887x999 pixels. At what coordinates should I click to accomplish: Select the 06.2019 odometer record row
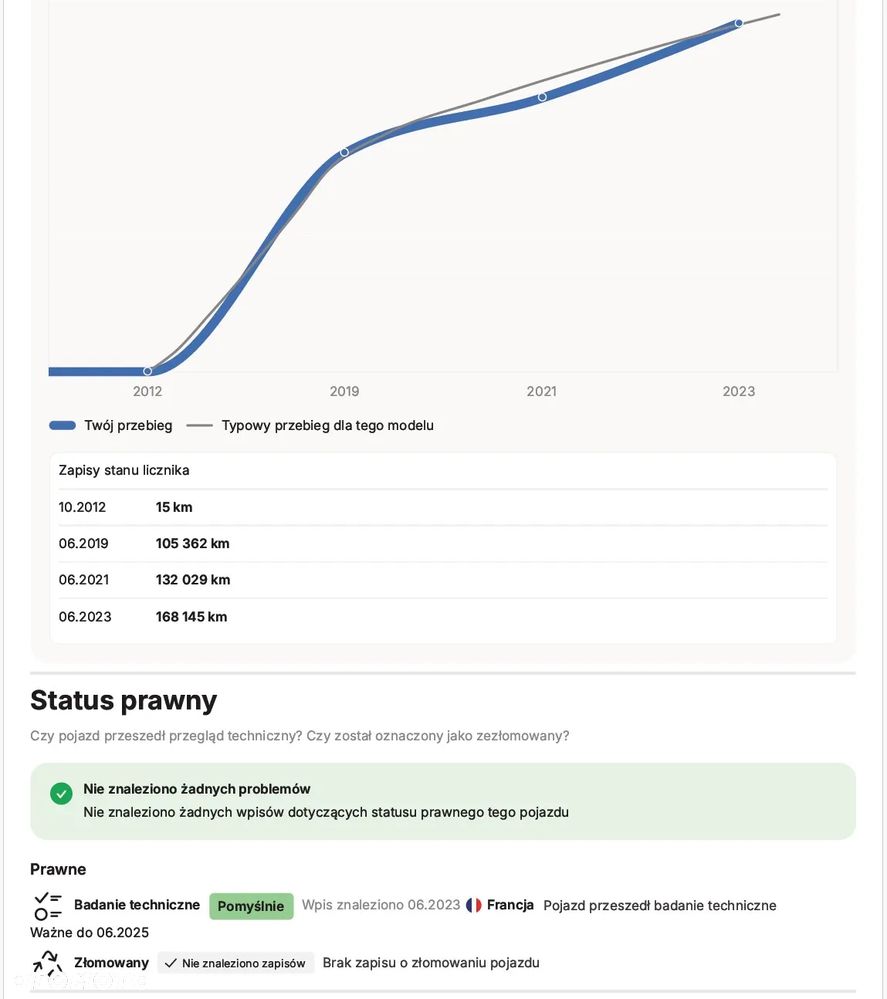(443, 544)
